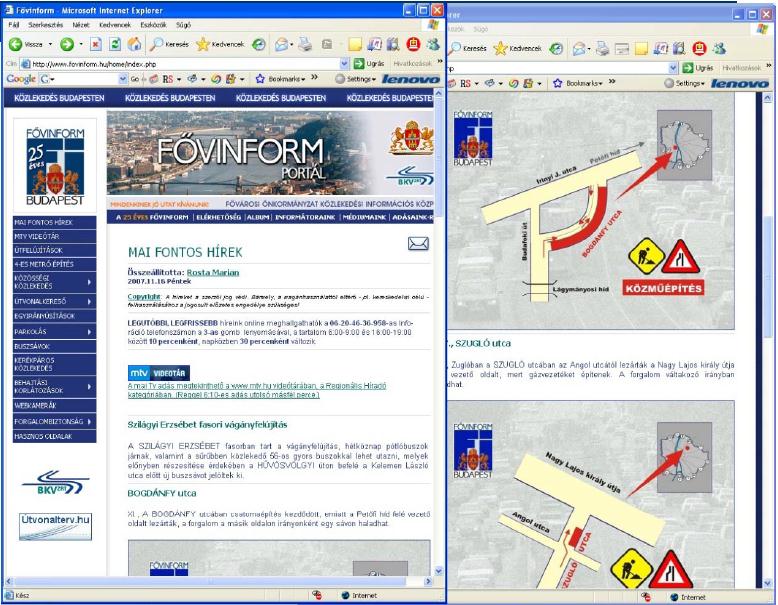
Task: Open address bar dropdown in front window
Action: [344, 64]
